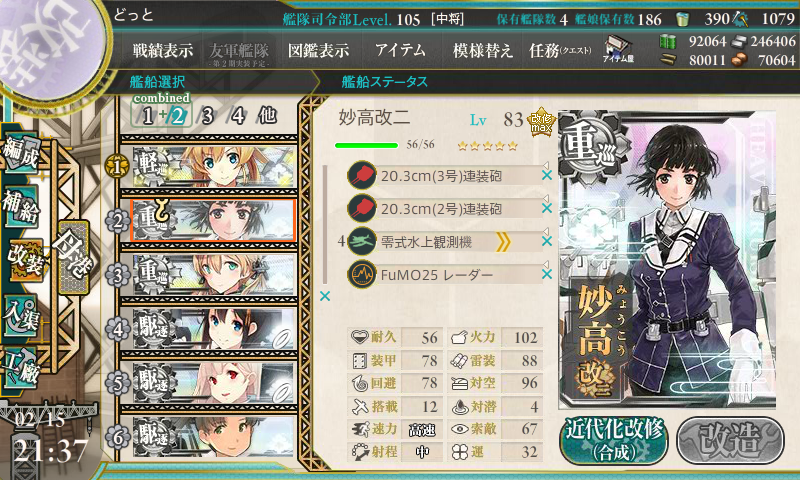Click 近代化改修 modernization button

pos(614,440)
